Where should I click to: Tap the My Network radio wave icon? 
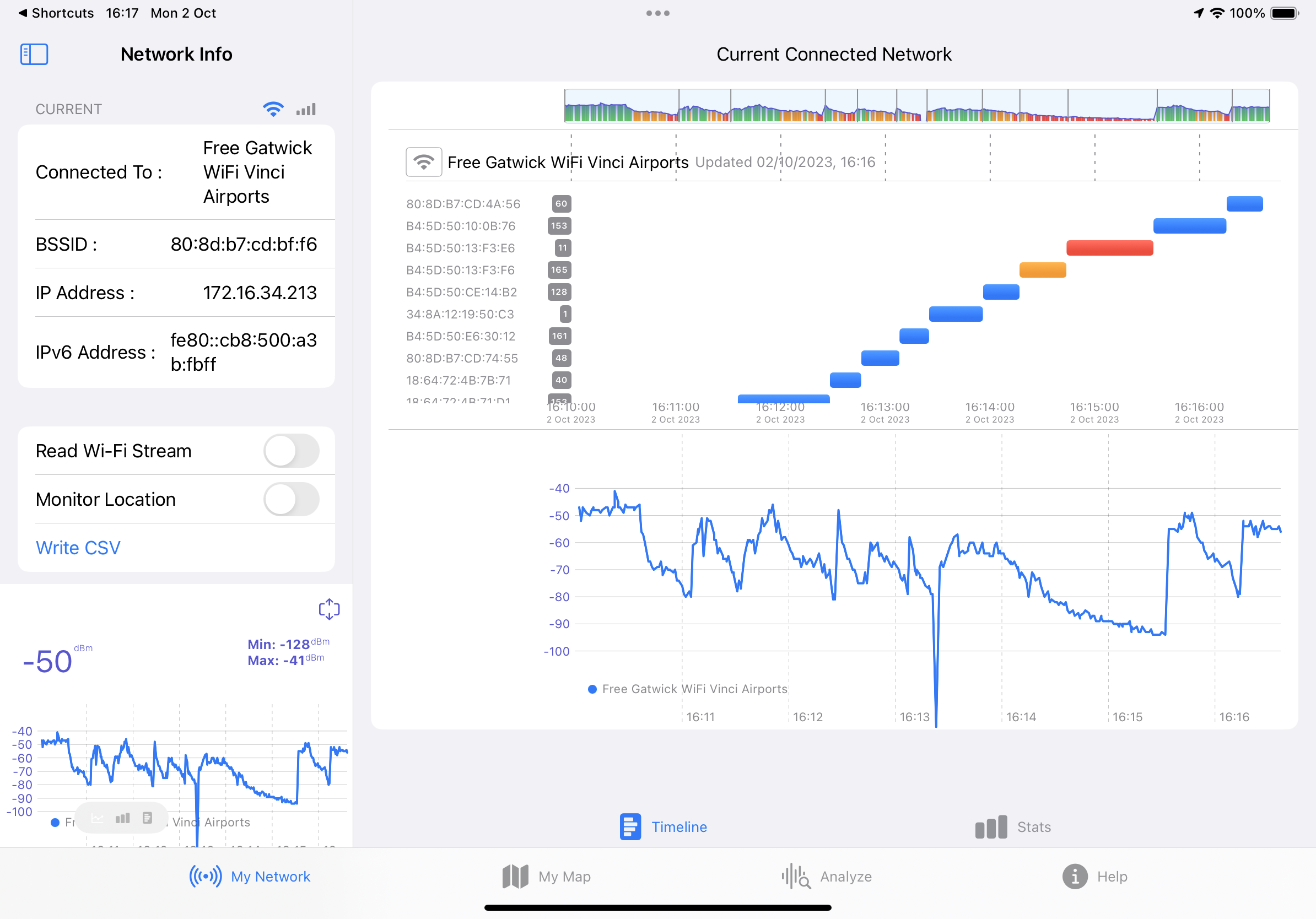point(205,877)
